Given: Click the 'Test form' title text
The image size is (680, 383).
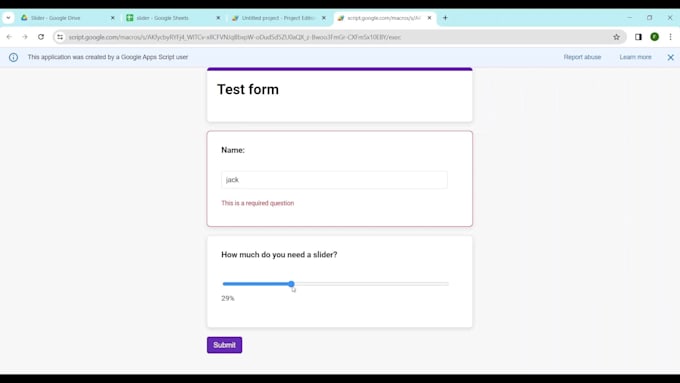Looking at the screenshot, I should coord(248,89).
